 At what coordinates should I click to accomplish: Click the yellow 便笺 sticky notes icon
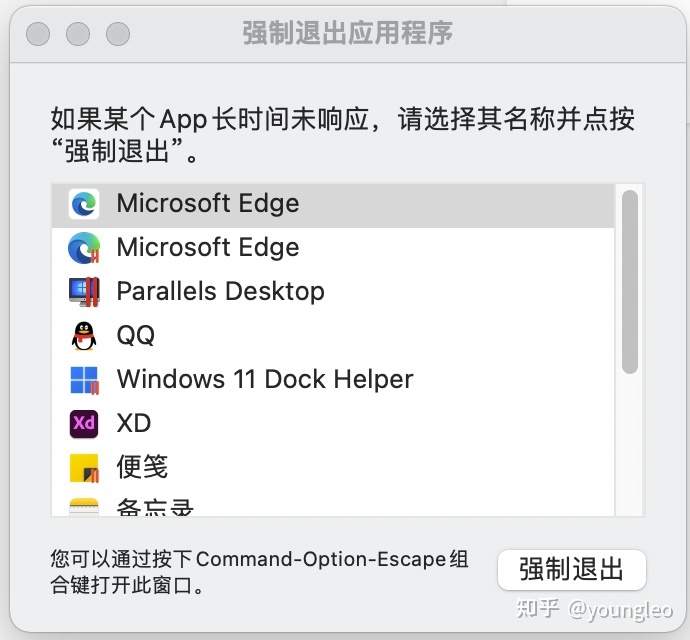(84, 468)
